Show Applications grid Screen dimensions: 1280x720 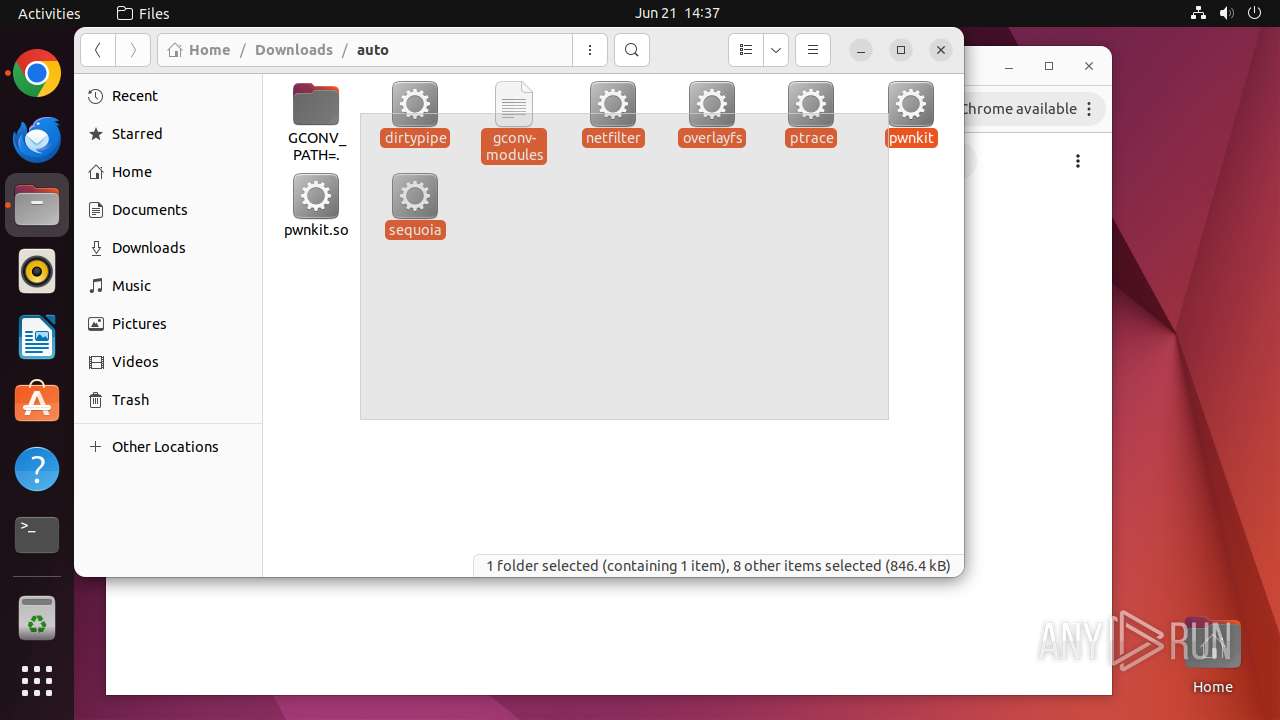point(37,681)
